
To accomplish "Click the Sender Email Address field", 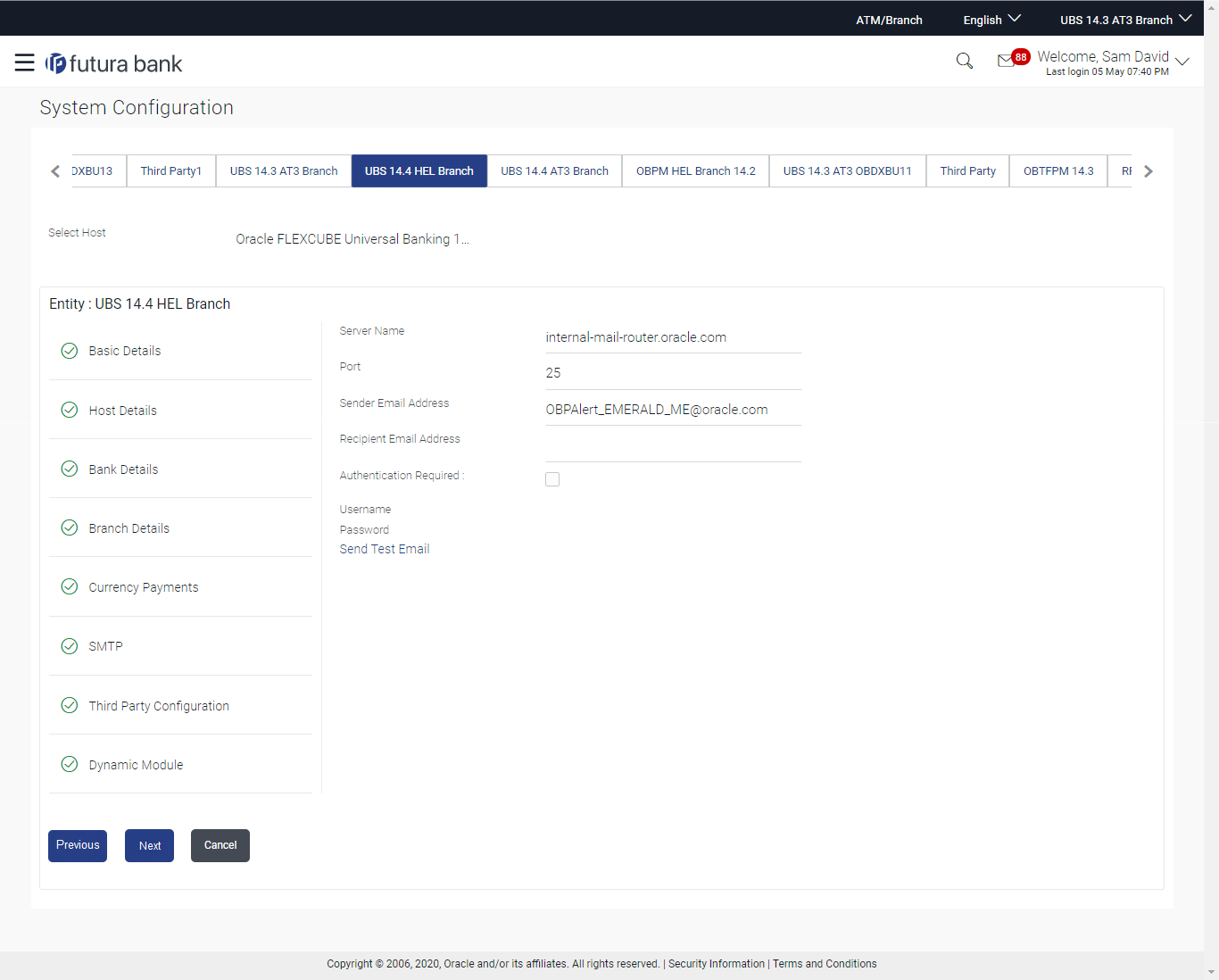I will (673, 410).
